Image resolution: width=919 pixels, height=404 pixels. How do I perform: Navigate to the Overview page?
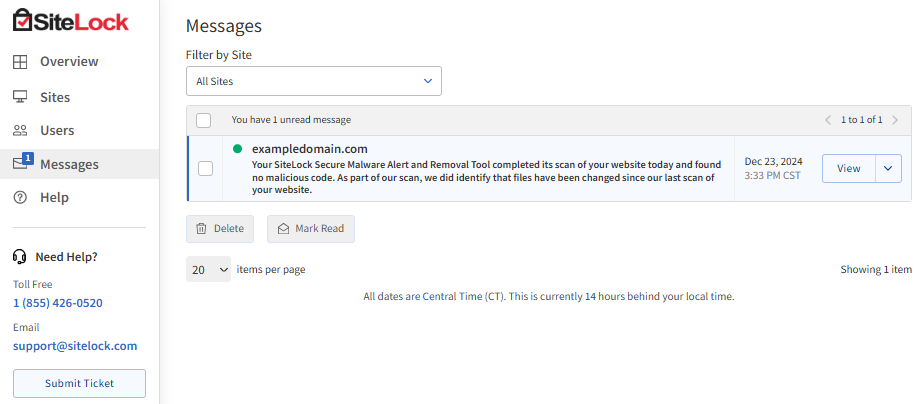coord(69,62)
